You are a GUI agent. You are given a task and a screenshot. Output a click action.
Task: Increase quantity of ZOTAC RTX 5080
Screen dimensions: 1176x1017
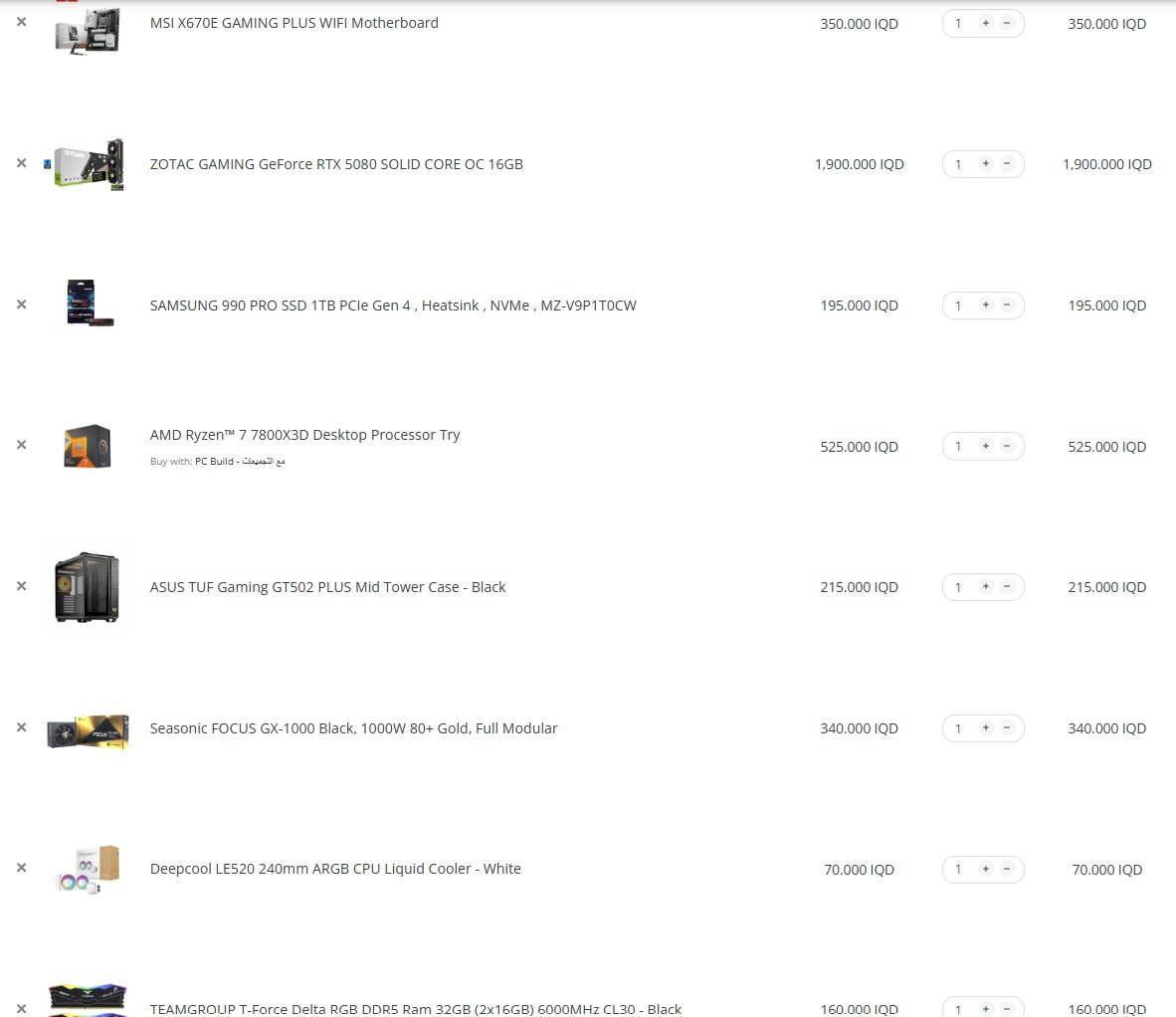[x=986, y=163]
